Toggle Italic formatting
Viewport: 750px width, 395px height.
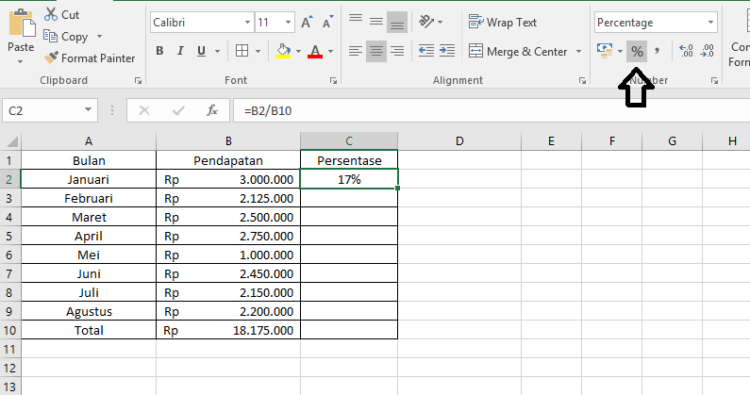tap(180, 51)
